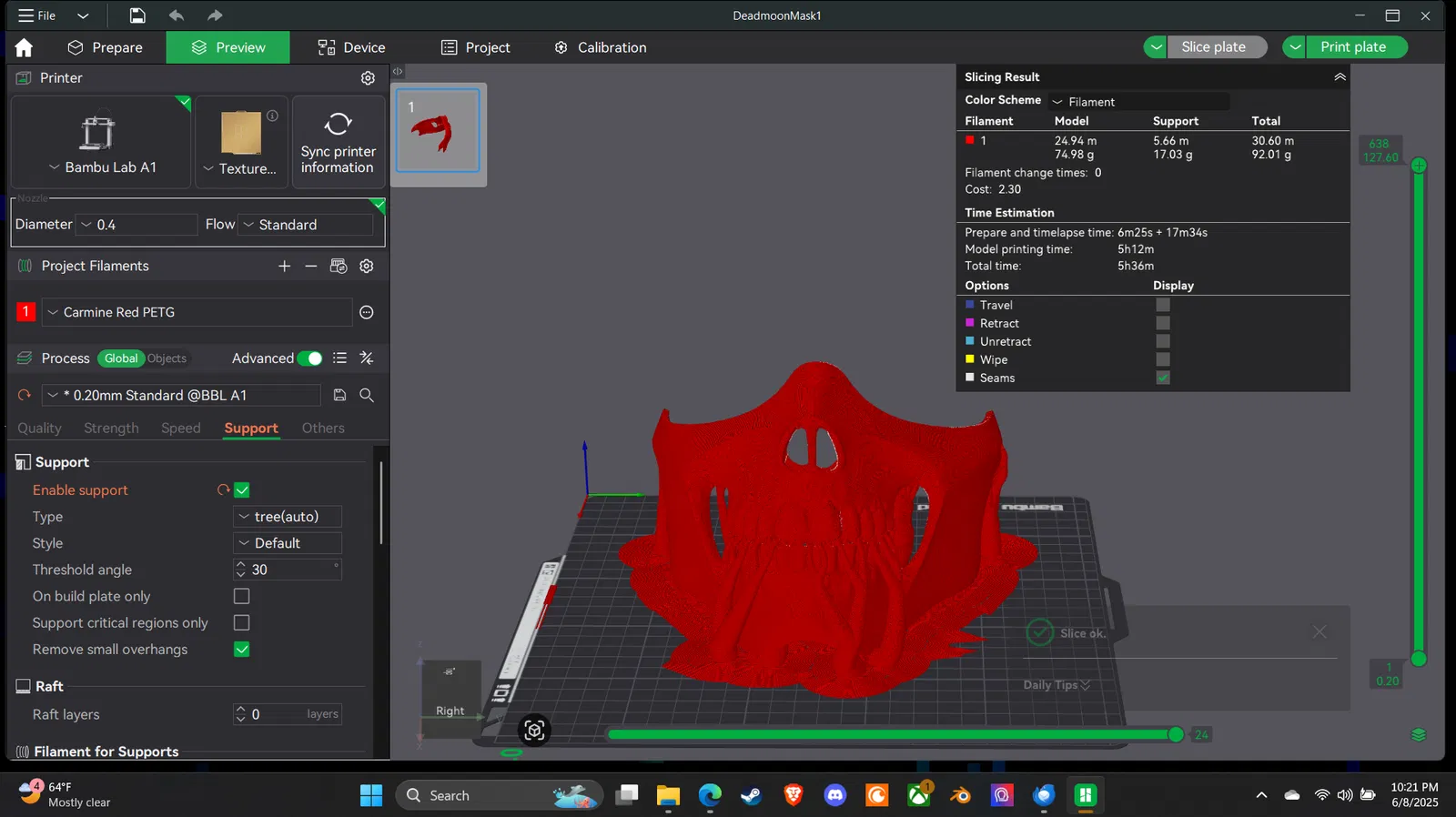Show Wipe in display options
1456x817 pixels.
[x=1163, y=359]
